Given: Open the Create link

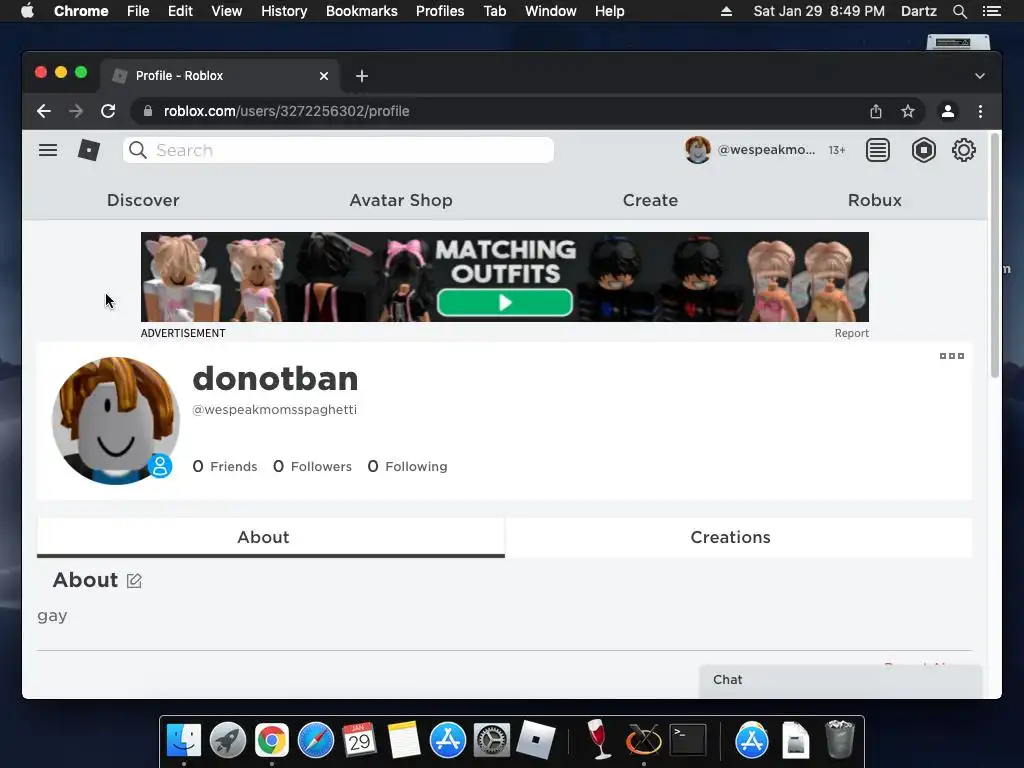Looking at the screenshot, I should 650,200.
